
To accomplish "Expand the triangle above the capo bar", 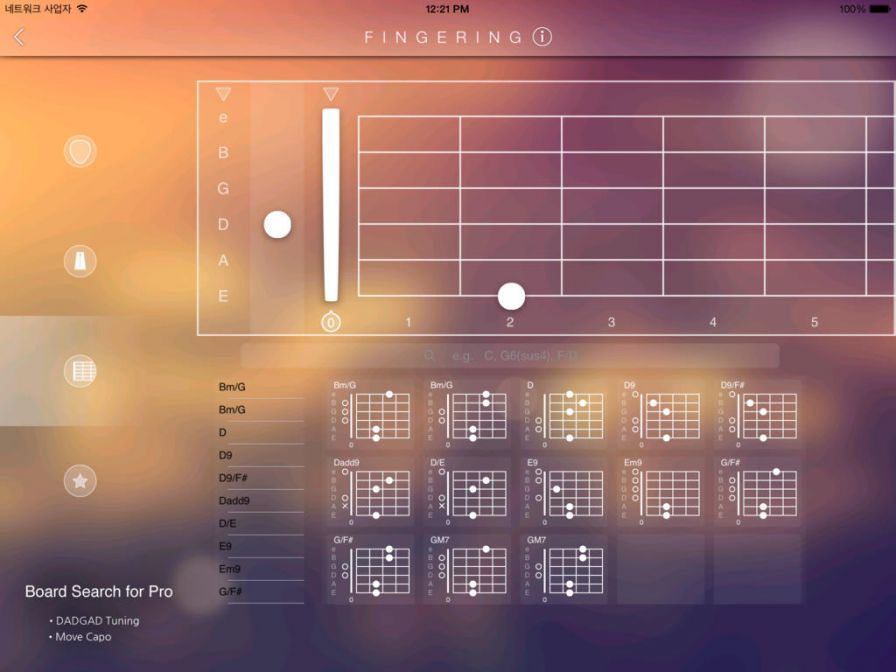I will pyautogui.click(x=331, y=94).
